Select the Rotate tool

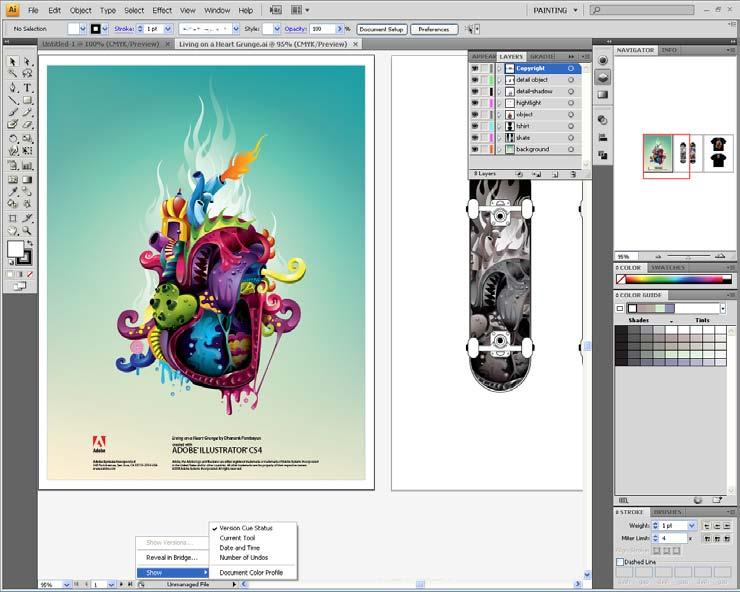tap(13, 138)
